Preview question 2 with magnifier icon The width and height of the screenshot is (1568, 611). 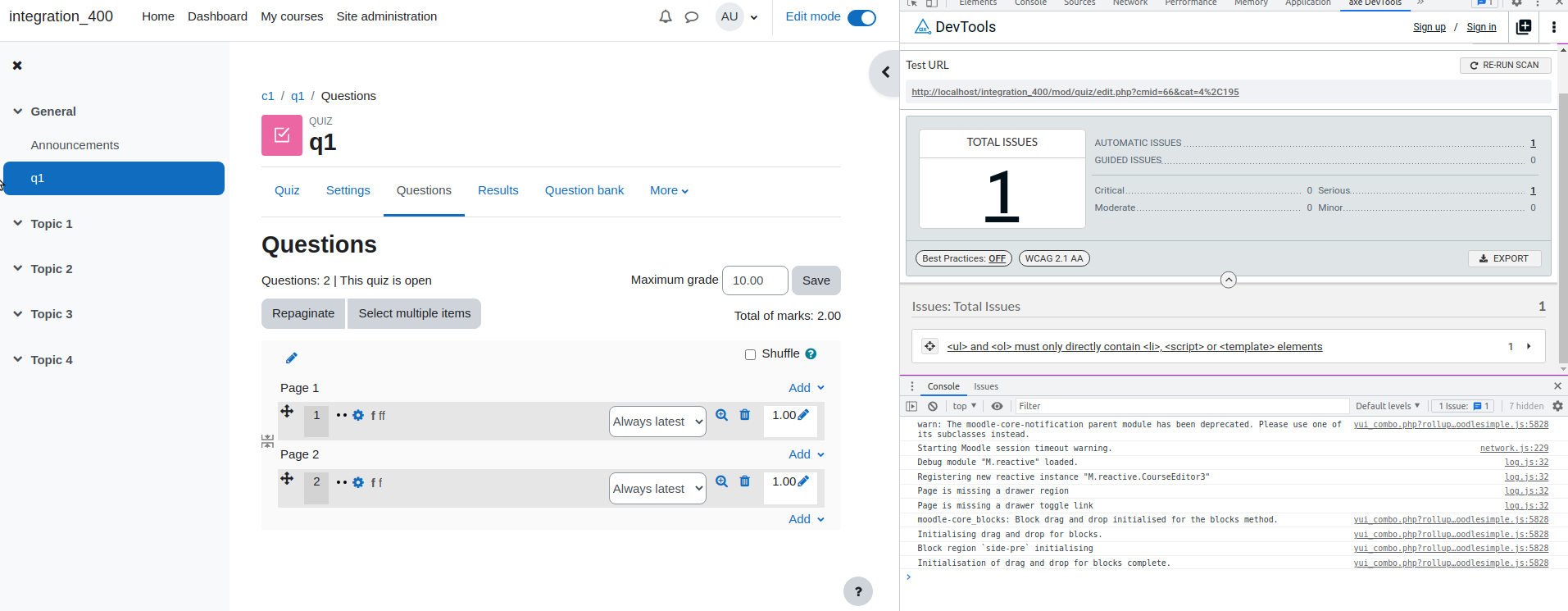(x=721, y=481)
